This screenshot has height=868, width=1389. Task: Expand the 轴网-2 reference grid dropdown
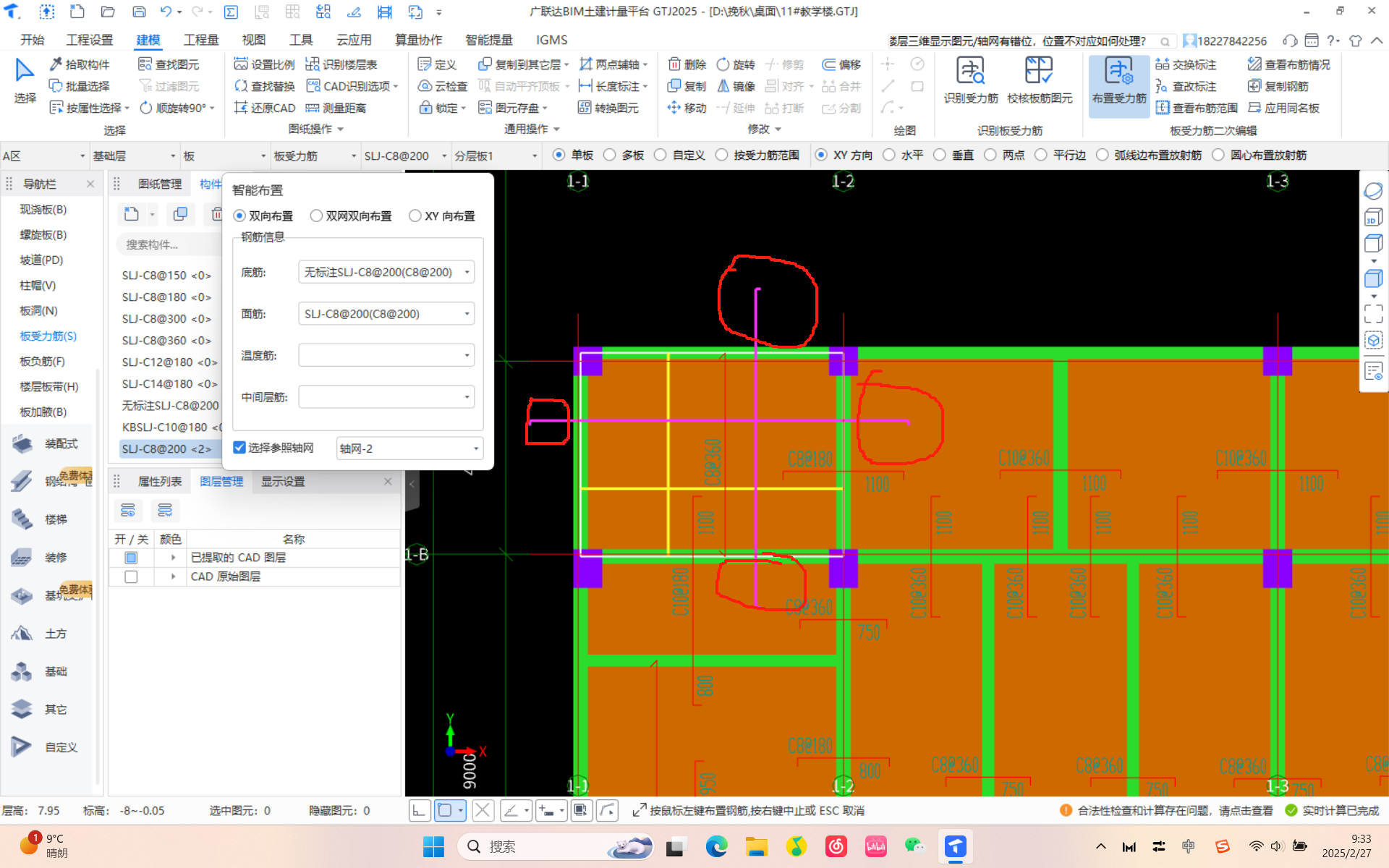coord(475,448)
